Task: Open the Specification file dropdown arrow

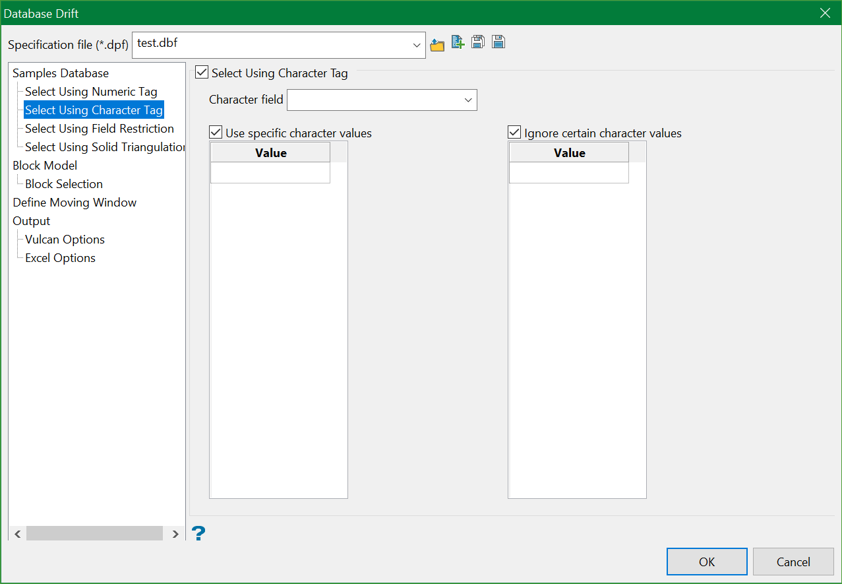Action: pyautogui.click(x=416, y=45)
